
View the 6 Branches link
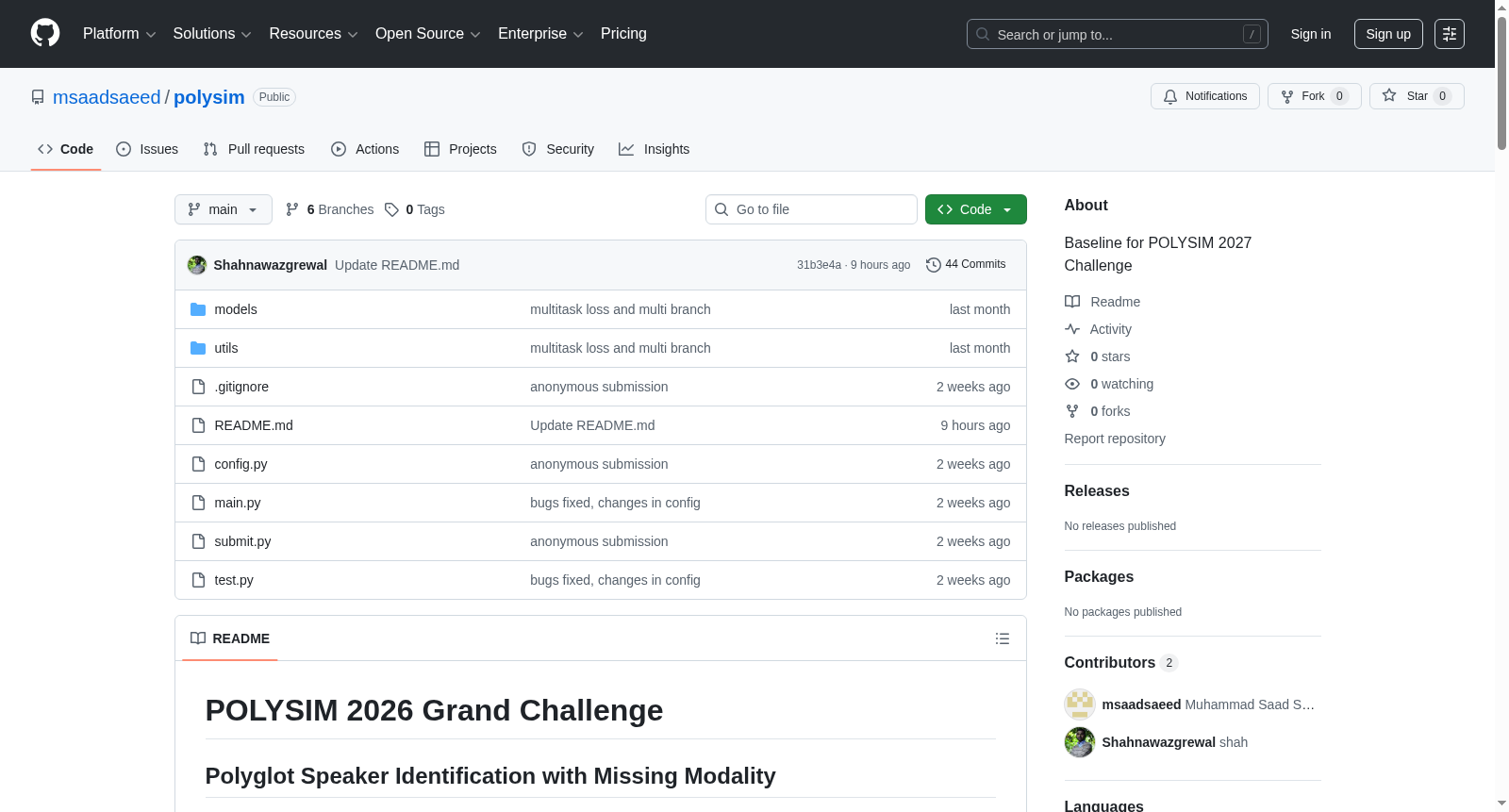(329, 209)
